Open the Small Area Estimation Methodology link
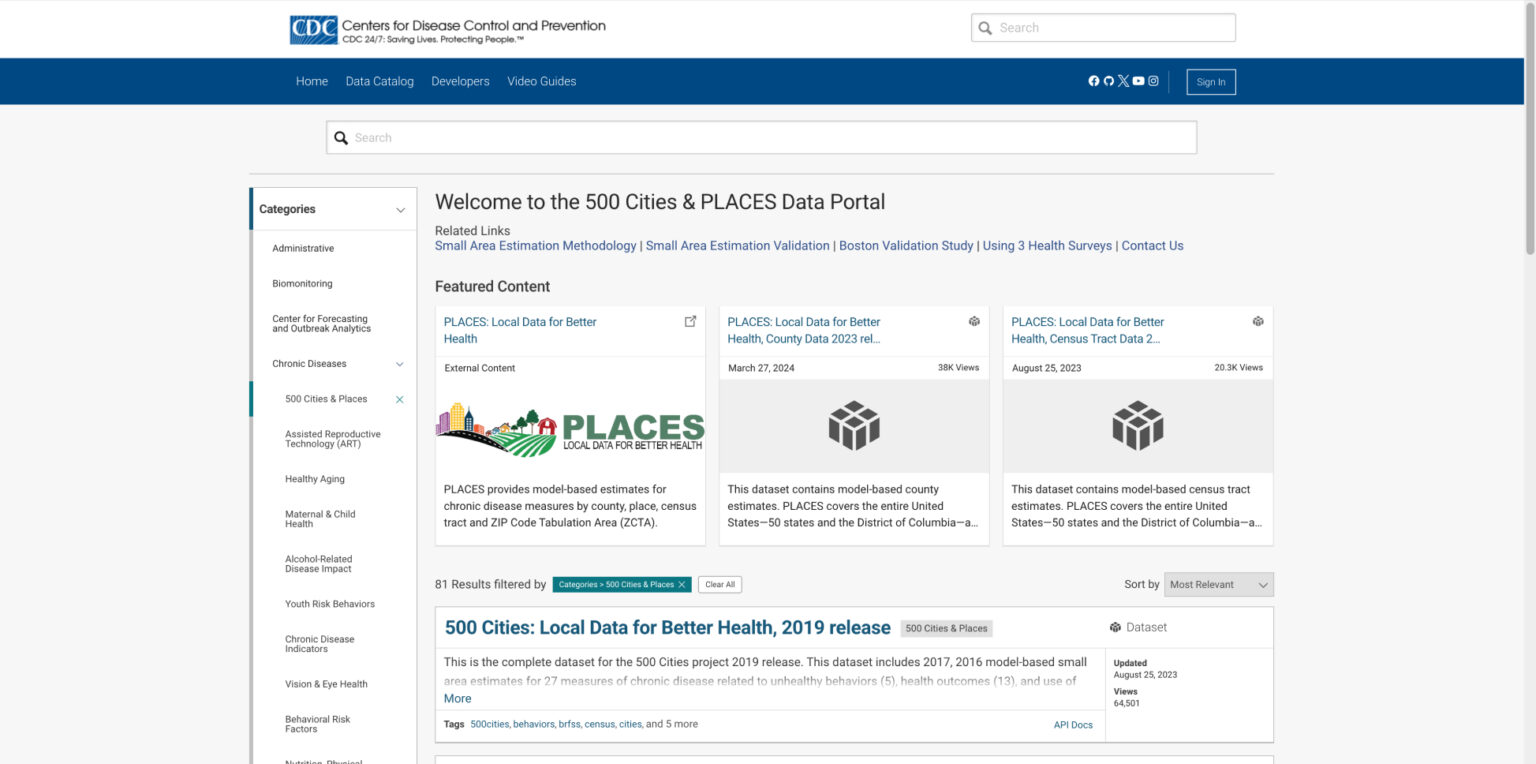This screenshot has height=764, width=1536. [535, 245]
